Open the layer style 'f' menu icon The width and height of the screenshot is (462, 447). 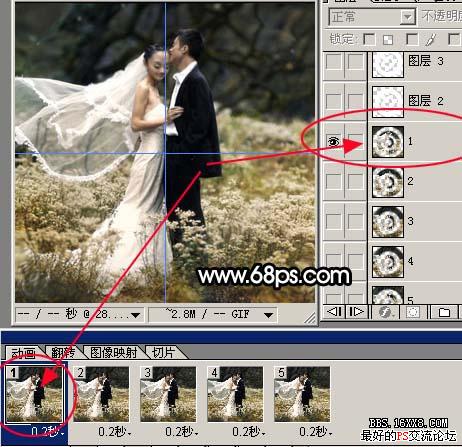[386, 312]
